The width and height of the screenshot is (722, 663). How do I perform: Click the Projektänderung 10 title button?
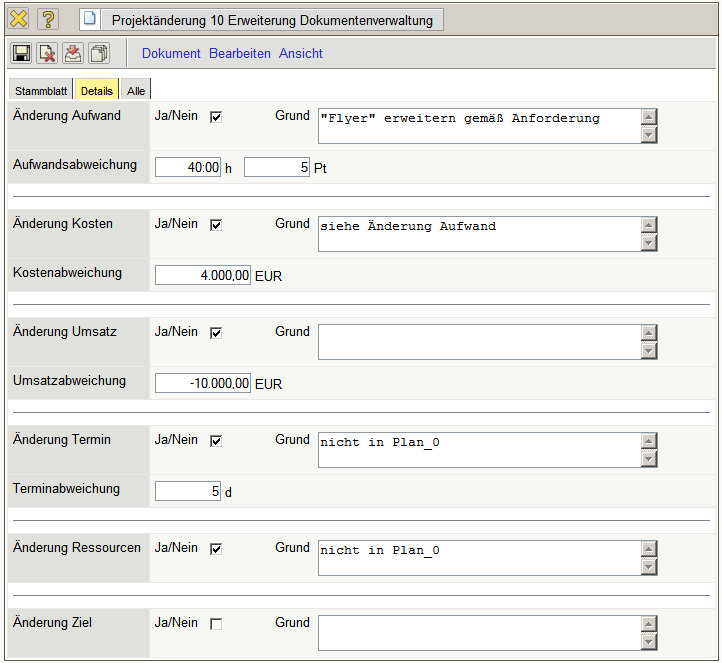point(272,20)
